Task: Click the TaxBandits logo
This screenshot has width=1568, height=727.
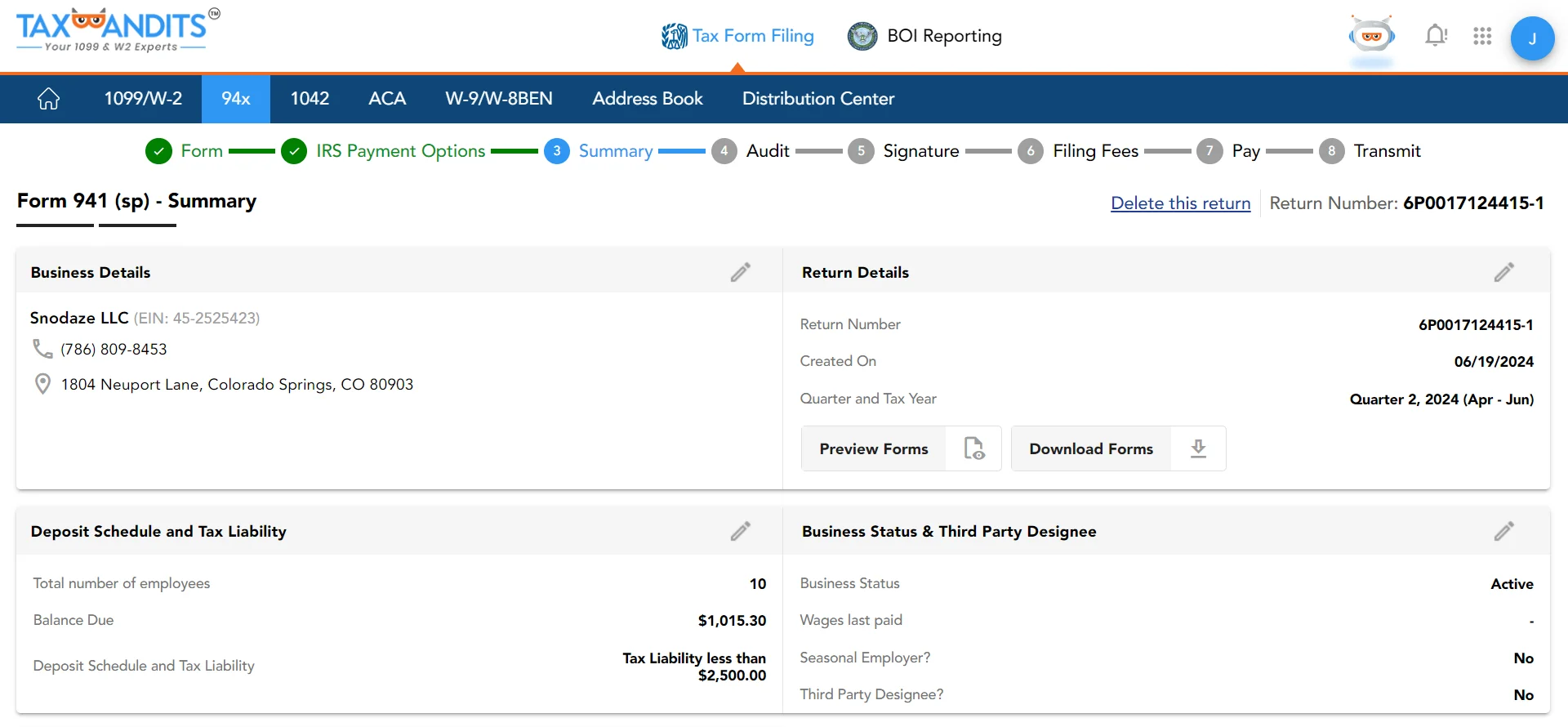Action: [118, 30]
